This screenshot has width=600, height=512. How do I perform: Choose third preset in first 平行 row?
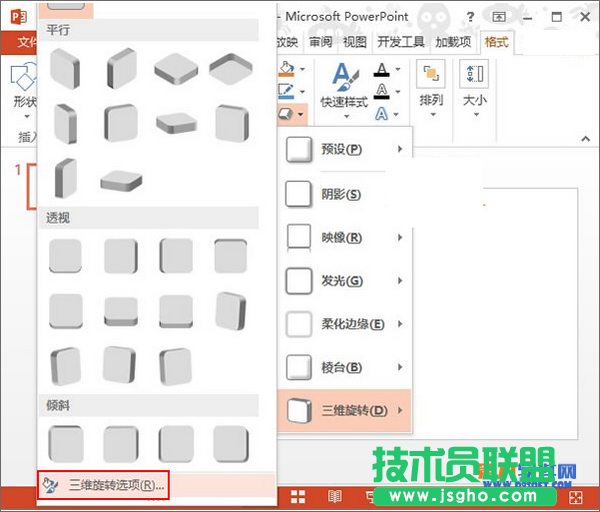(x=176, y=69)
